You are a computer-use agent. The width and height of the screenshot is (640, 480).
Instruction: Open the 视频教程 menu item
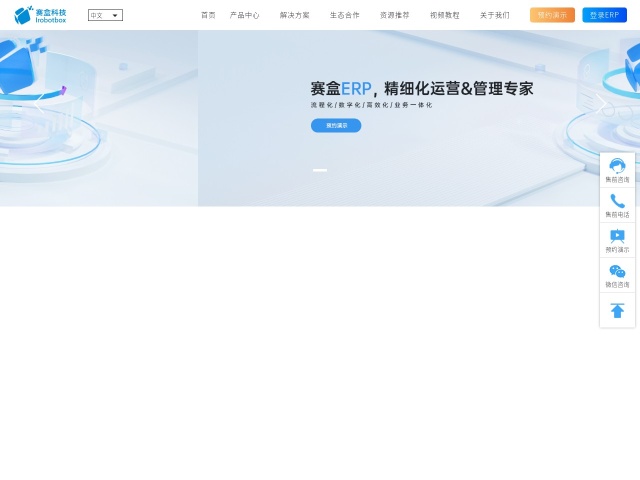(x=444, y=15)
